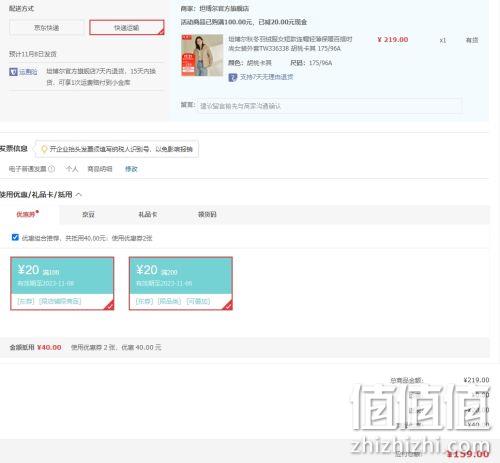Open the 运费险 link

(x=28, y=72)
